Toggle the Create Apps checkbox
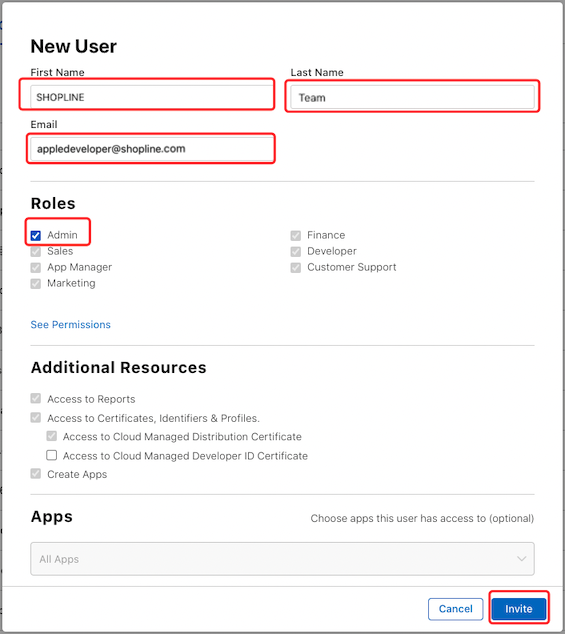 [x=36, y=474]
